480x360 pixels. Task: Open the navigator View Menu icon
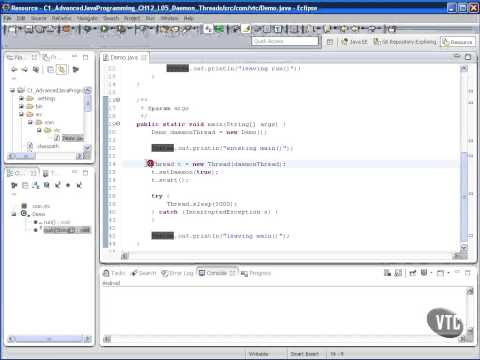pos(76,69)
